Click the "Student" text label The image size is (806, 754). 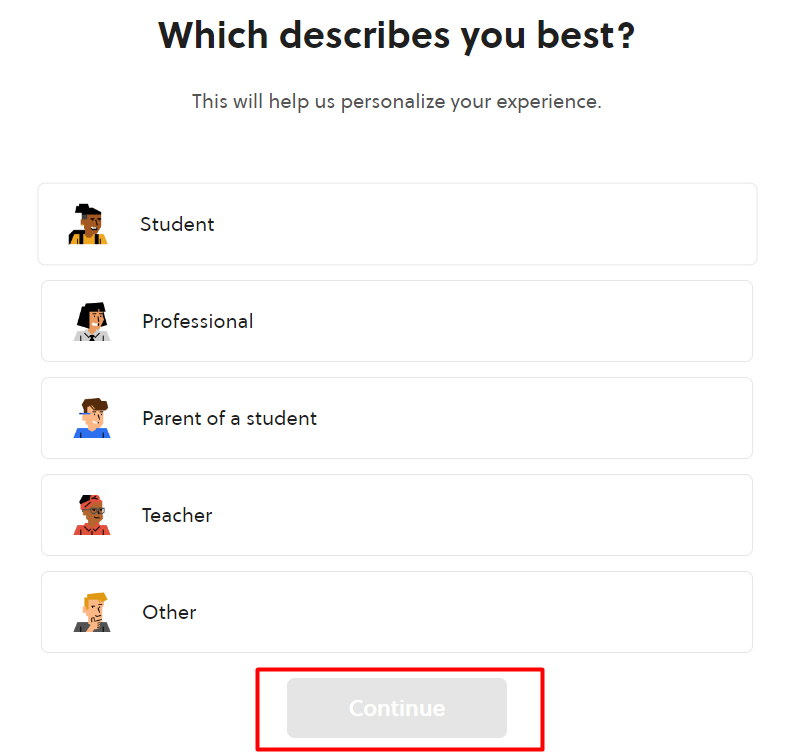click(x=177, y=225)
